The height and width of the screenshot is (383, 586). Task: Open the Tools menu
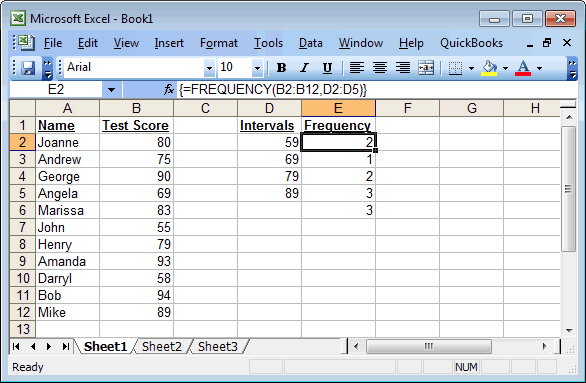point(268,43)
